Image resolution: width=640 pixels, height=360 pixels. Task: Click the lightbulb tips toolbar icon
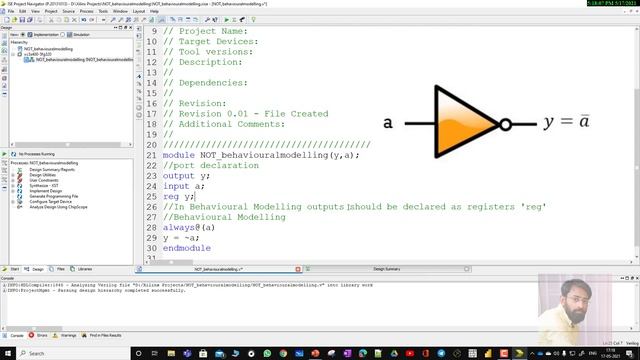[253, 20]
